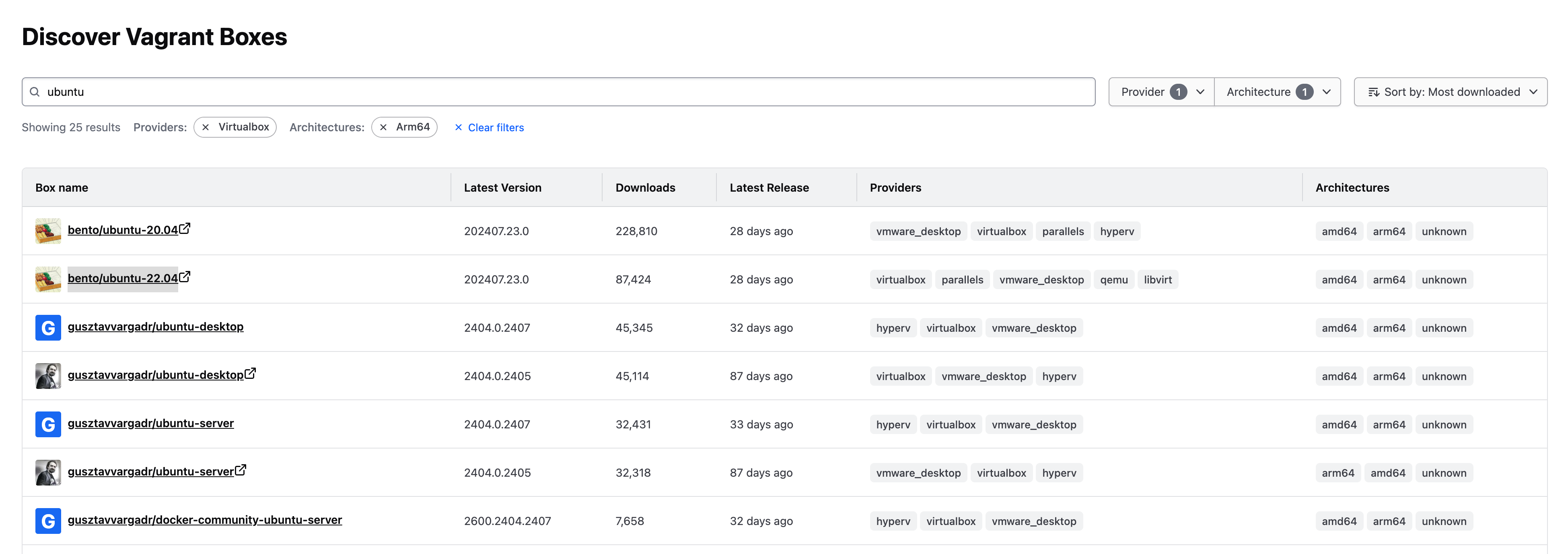Screen dimensions: 1568x554
Task: Click the ubuntu search input field
Action: pos(559,91)
